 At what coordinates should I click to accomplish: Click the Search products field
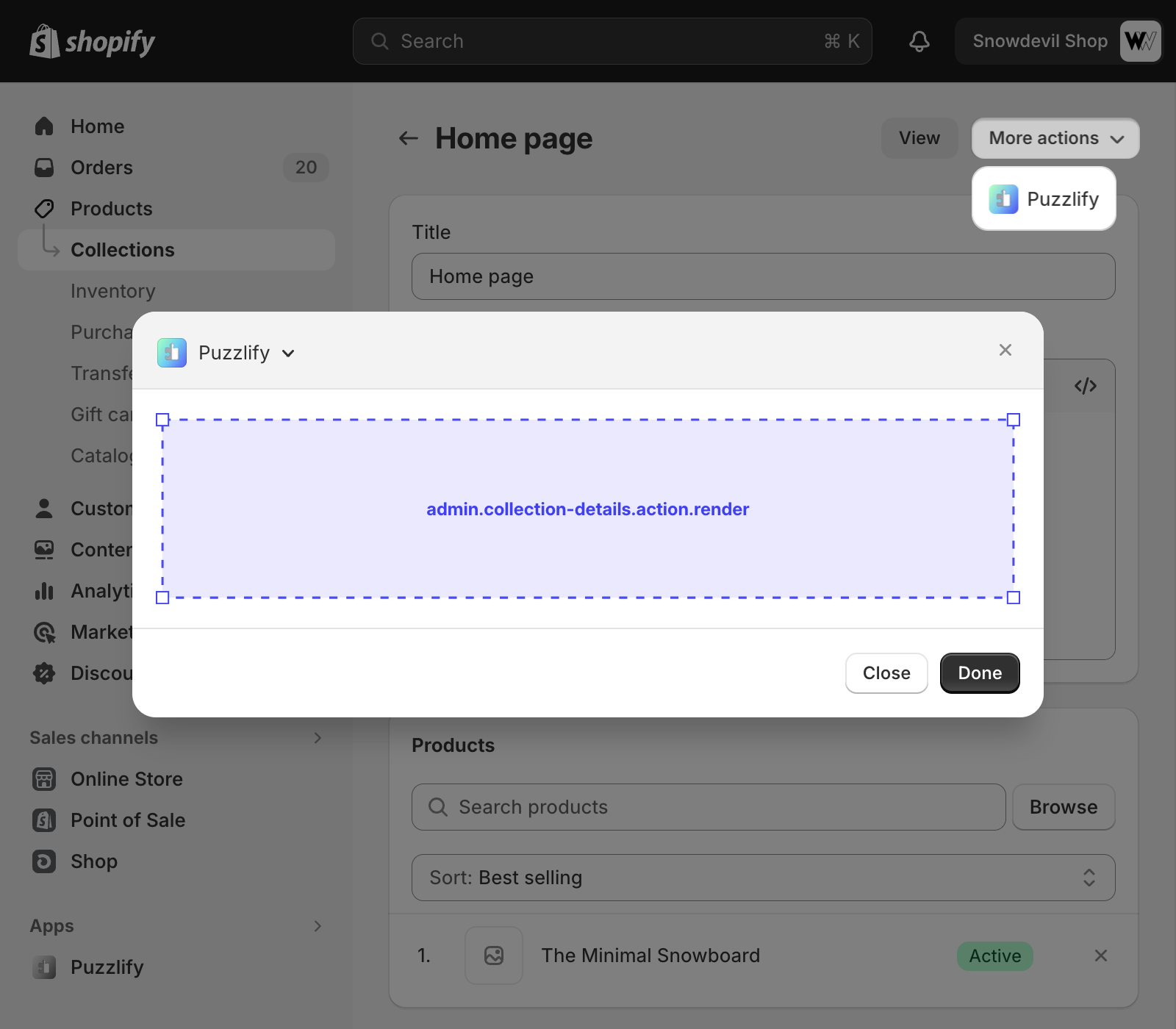(708, 807)
